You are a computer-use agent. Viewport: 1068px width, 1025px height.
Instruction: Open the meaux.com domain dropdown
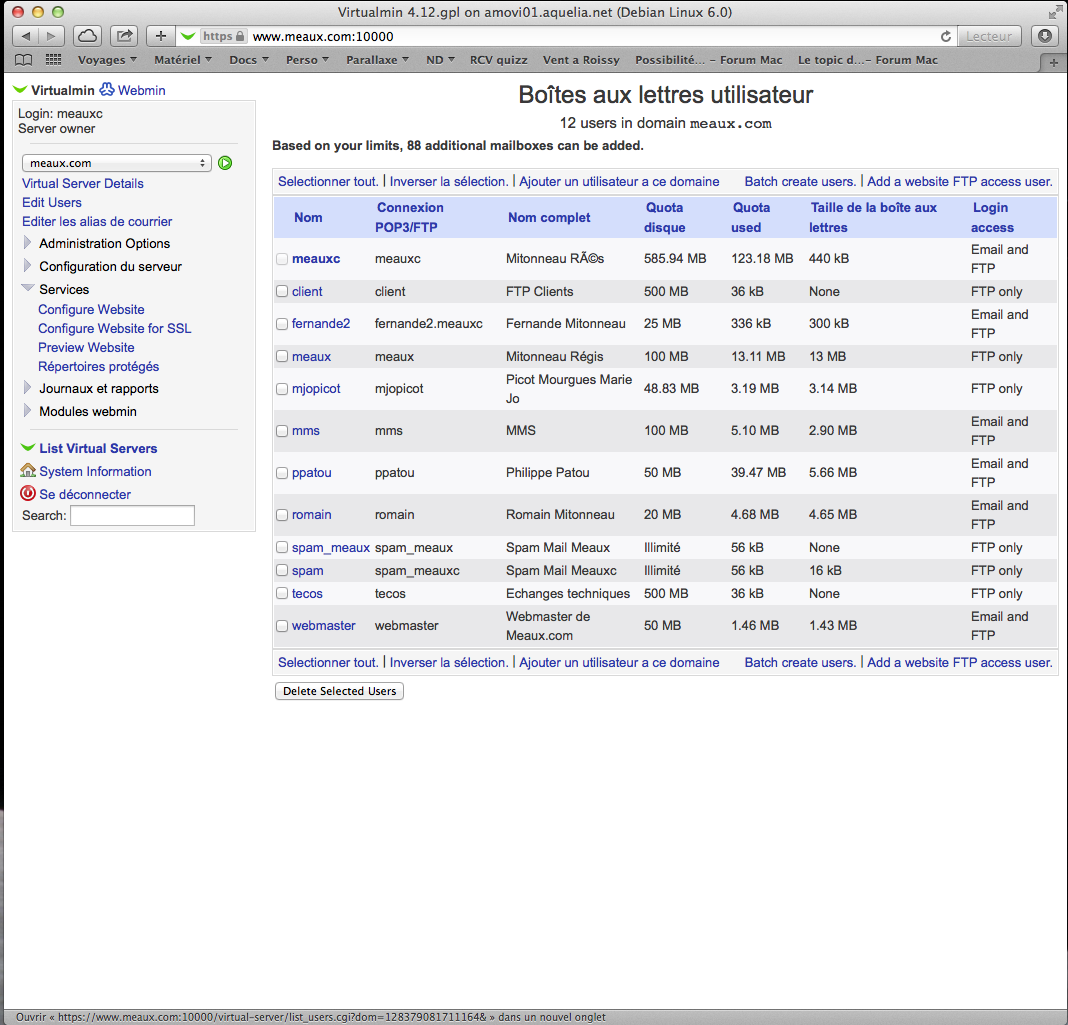116,163
